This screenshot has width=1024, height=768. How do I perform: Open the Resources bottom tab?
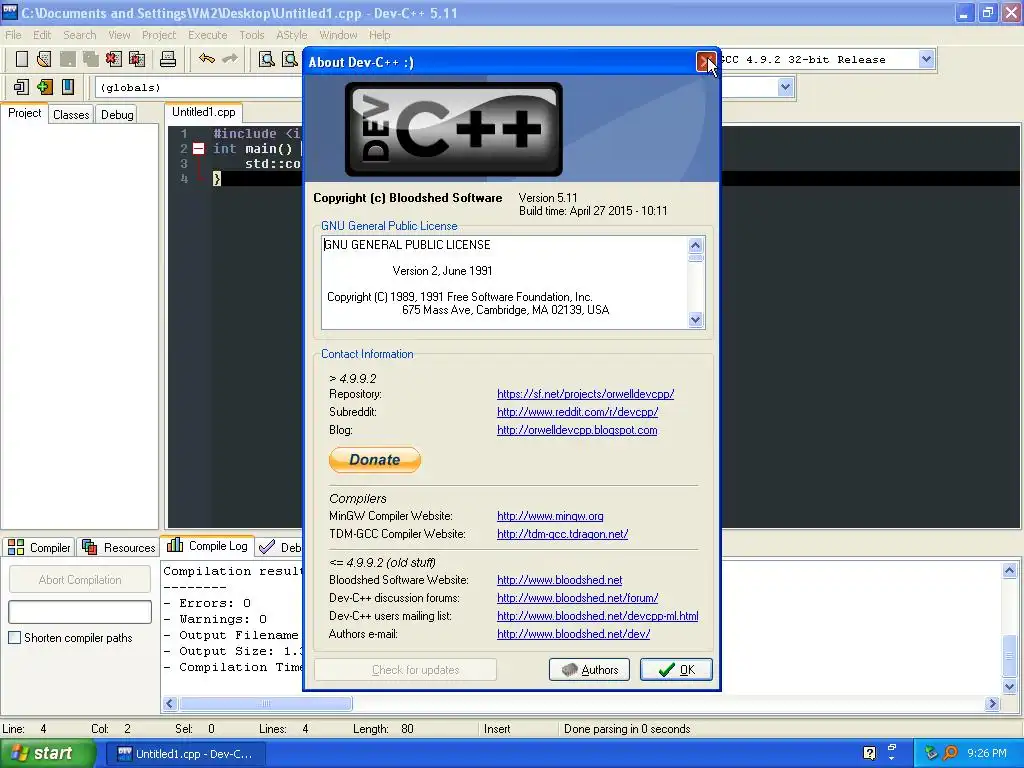point(119,547)
